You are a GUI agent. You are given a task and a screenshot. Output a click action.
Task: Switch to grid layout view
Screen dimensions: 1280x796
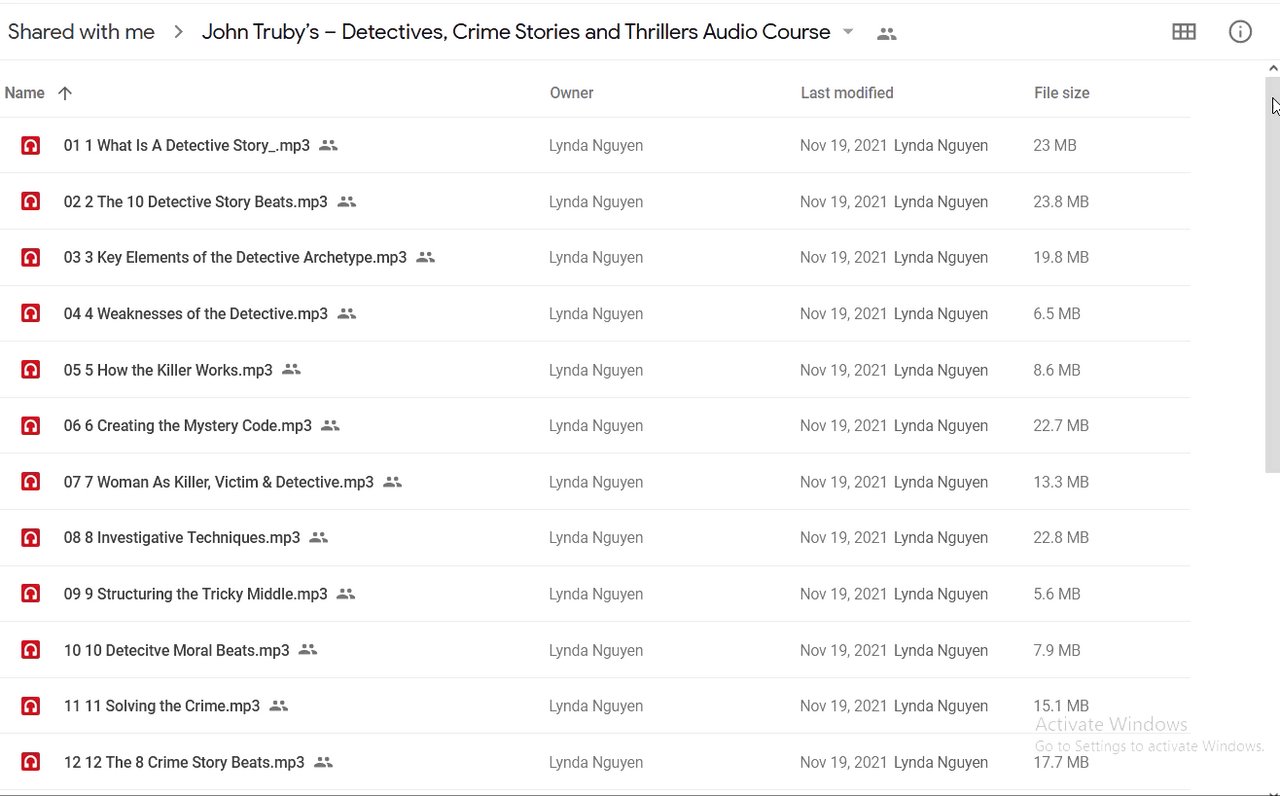[x=1184, y=32]
